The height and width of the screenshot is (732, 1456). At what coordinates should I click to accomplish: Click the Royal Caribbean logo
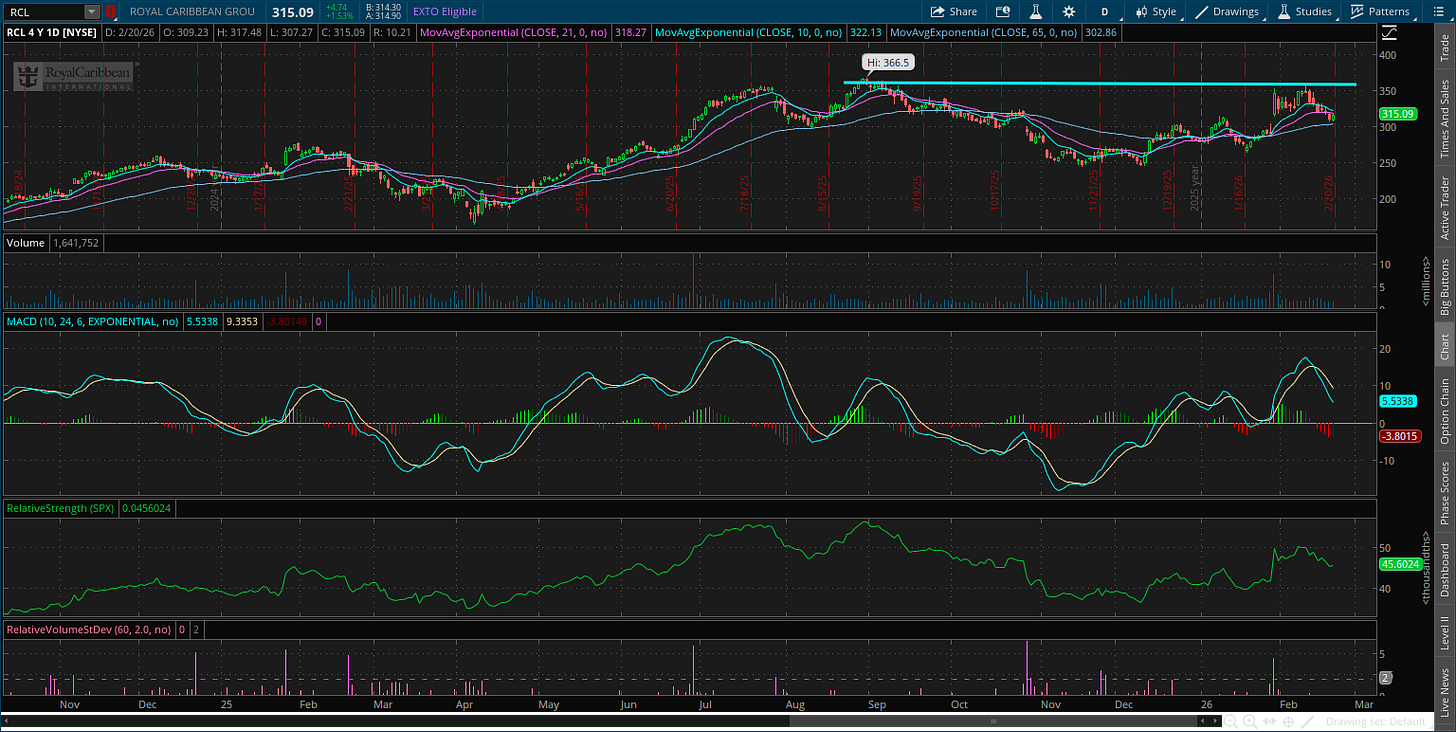[x=73, y=75]
